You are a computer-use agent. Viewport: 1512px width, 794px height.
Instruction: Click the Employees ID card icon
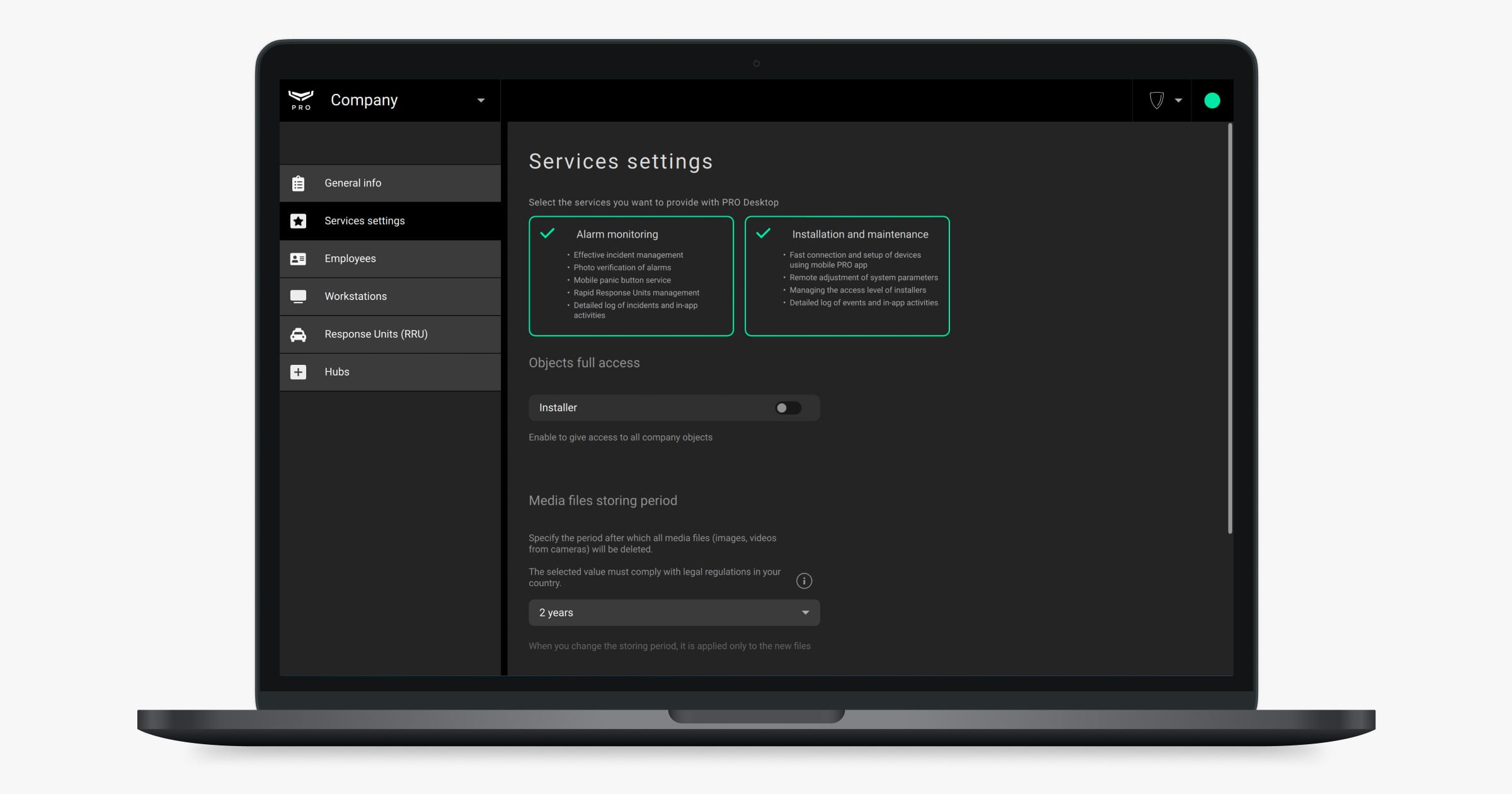(298, 259)
